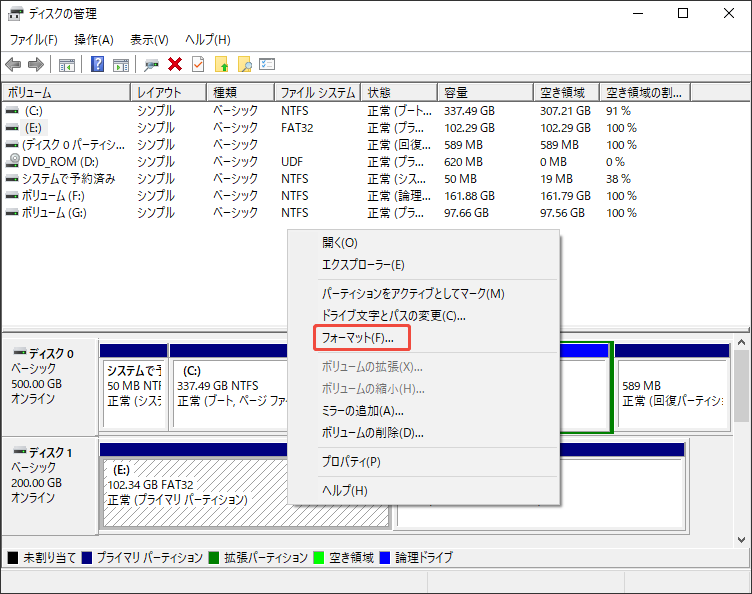Toggle the console tree toolbar icon

coord(67,65)
